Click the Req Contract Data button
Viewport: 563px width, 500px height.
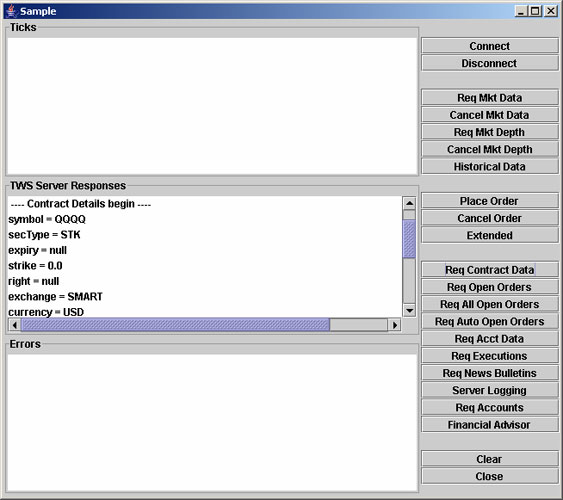(490, 270)
